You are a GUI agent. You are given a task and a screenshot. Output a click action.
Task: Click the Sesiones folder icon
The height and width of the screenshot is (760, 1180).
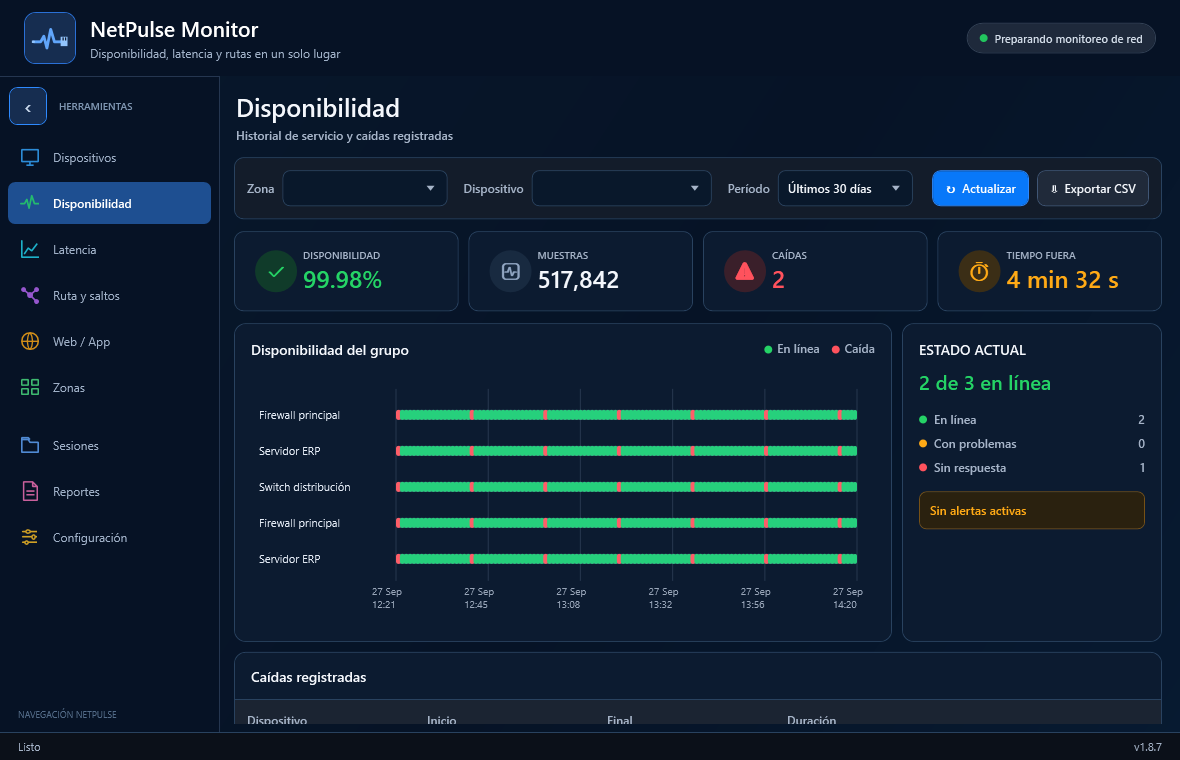30,445
